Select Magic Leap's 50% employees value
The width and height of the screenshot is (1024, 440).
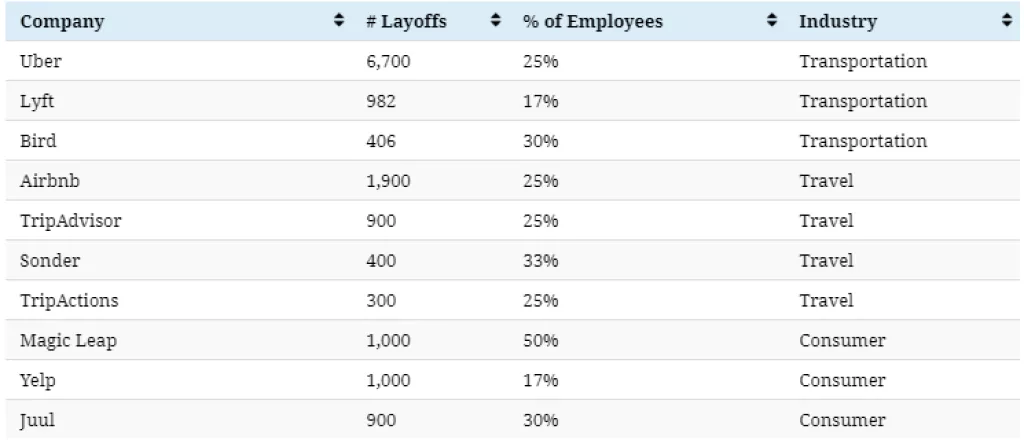pyautogui.click(x=541, y=341)
